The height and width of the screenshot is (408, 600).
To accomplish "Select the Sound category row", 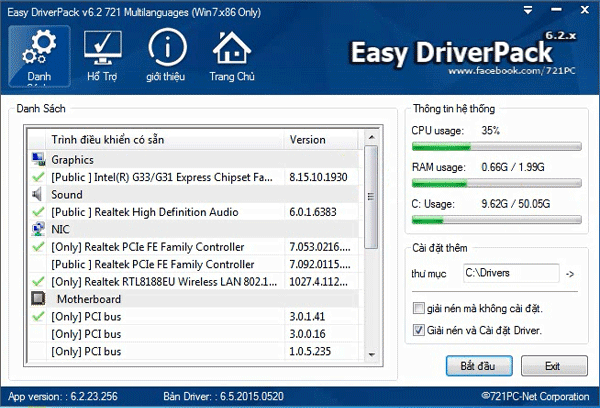I will (194, 194).
